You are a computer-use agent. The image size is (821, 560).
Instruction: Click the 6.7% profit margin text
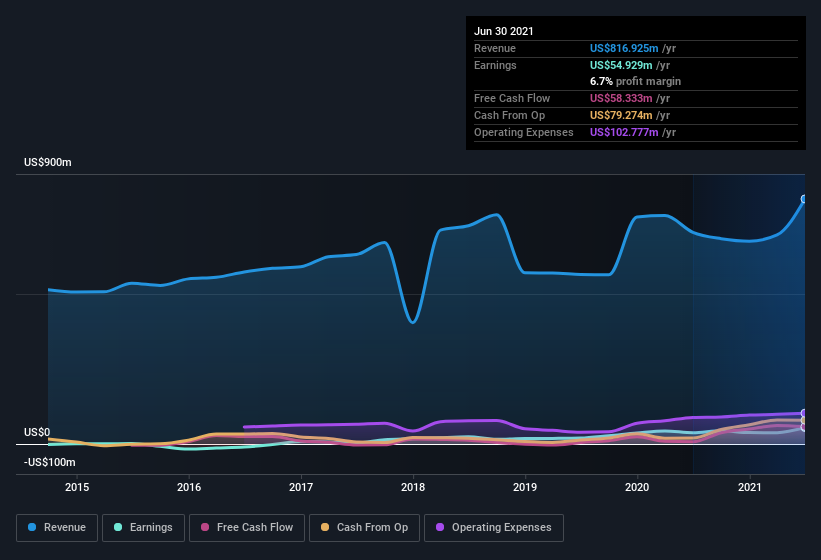point(636,81)
